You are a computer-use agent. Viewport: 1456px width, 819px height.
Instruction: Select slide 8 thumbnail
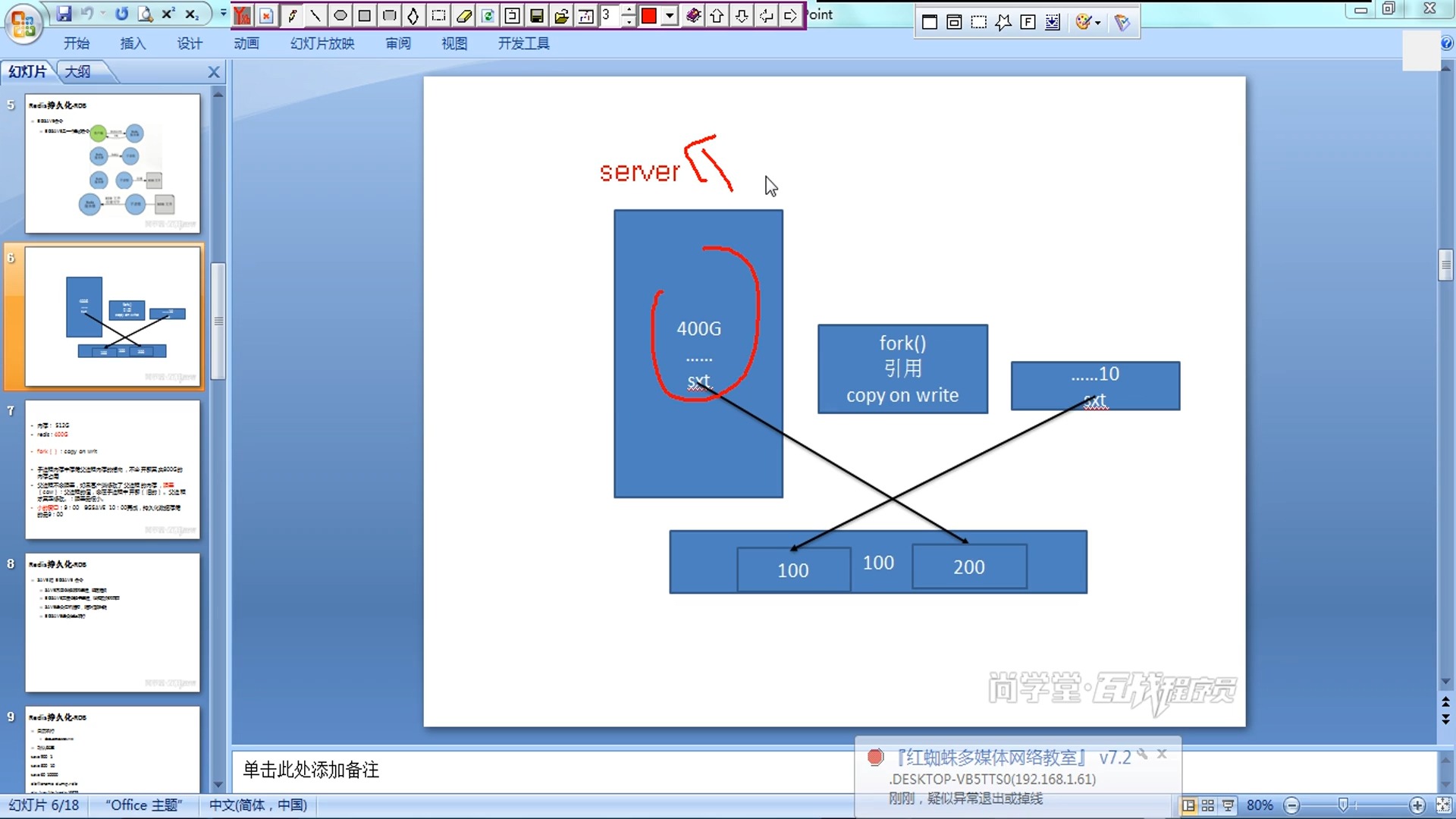113,623
